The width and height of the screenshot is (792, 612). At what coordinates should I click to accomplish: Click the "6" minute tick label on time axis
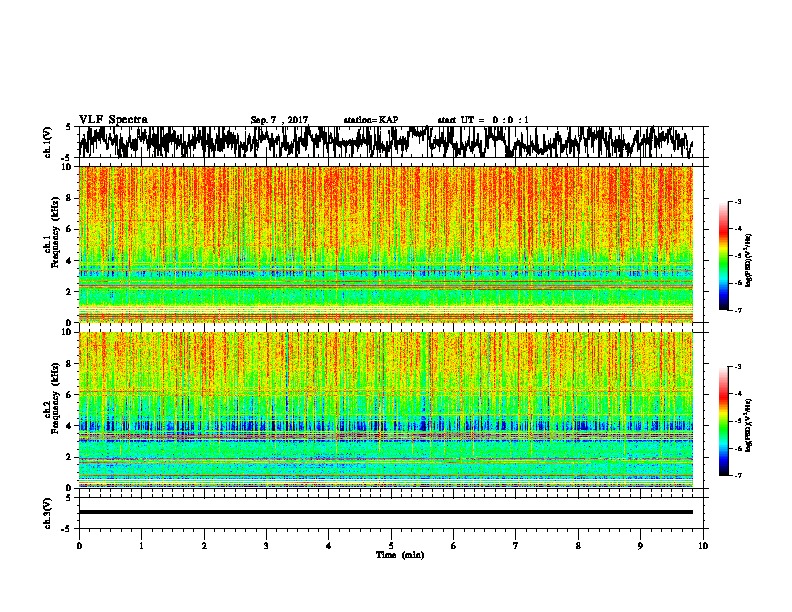pos(454,546)
